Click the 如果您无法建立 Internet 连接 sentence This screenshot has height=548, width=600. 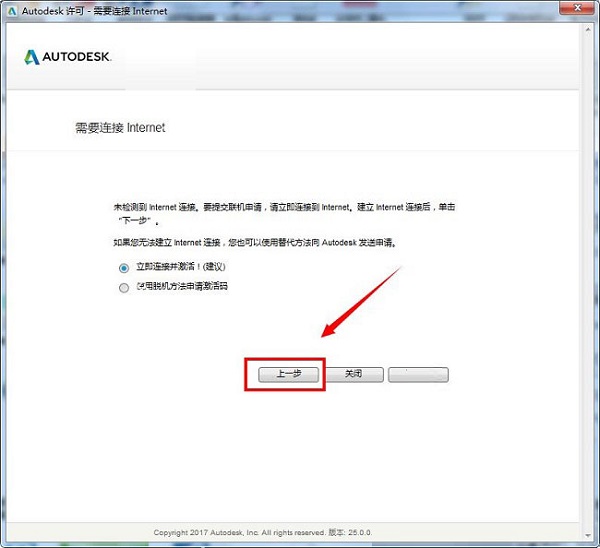pos(254,243)
